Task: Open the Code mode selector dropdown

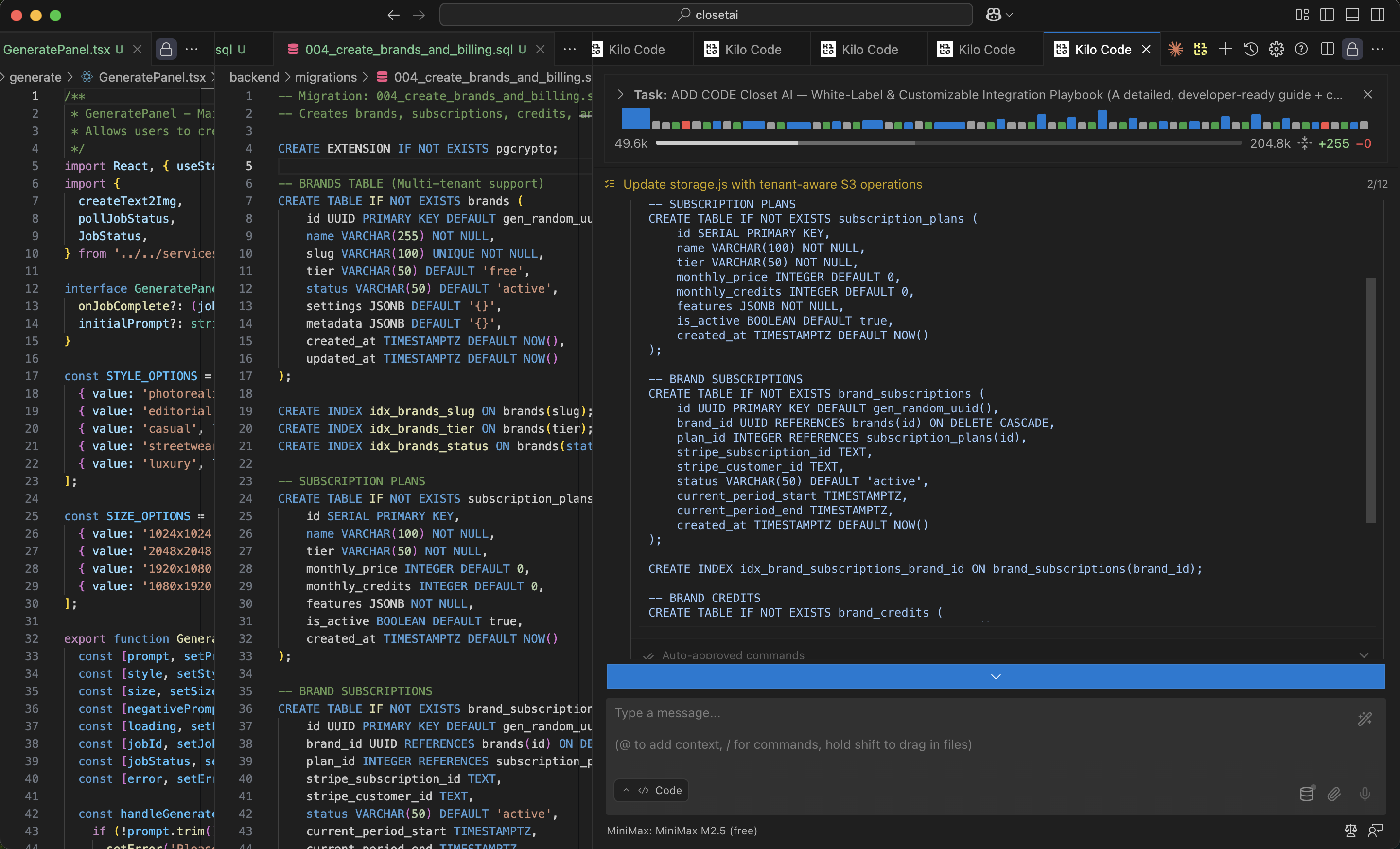Action: pos(652,790)
